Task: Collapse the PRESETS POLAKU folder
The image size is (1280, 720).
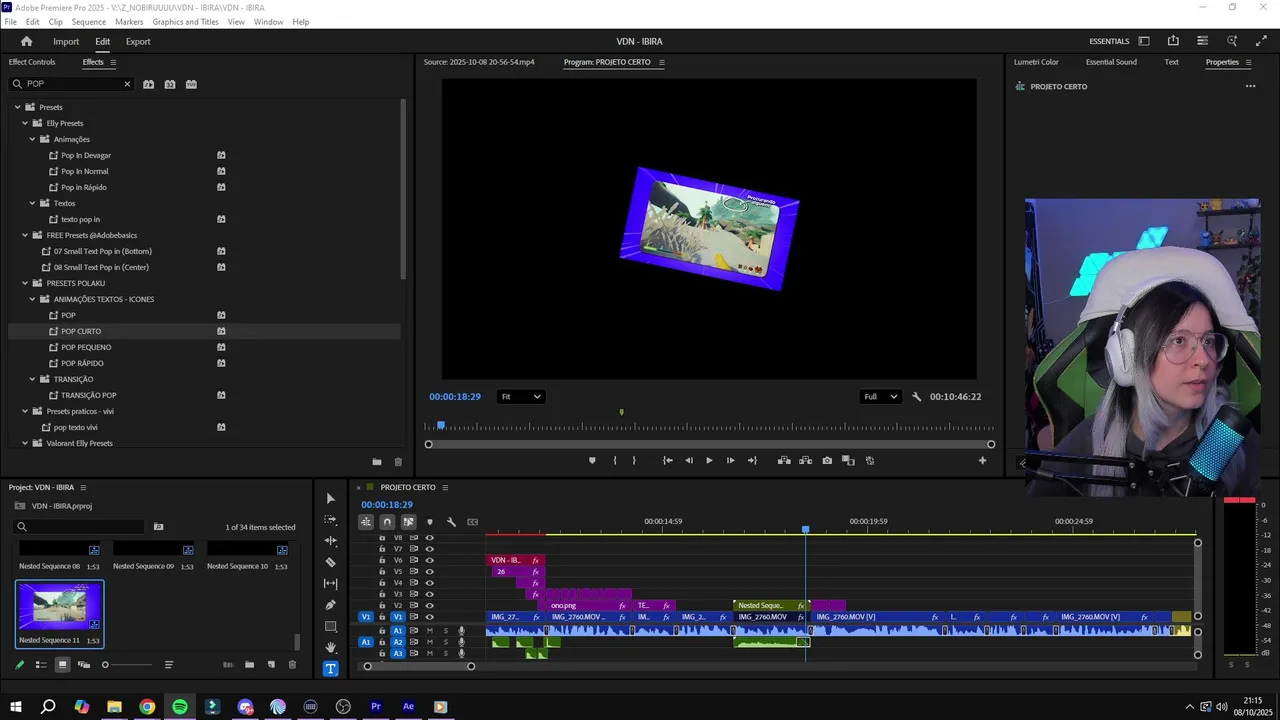Action: click(x=25, y=283)
